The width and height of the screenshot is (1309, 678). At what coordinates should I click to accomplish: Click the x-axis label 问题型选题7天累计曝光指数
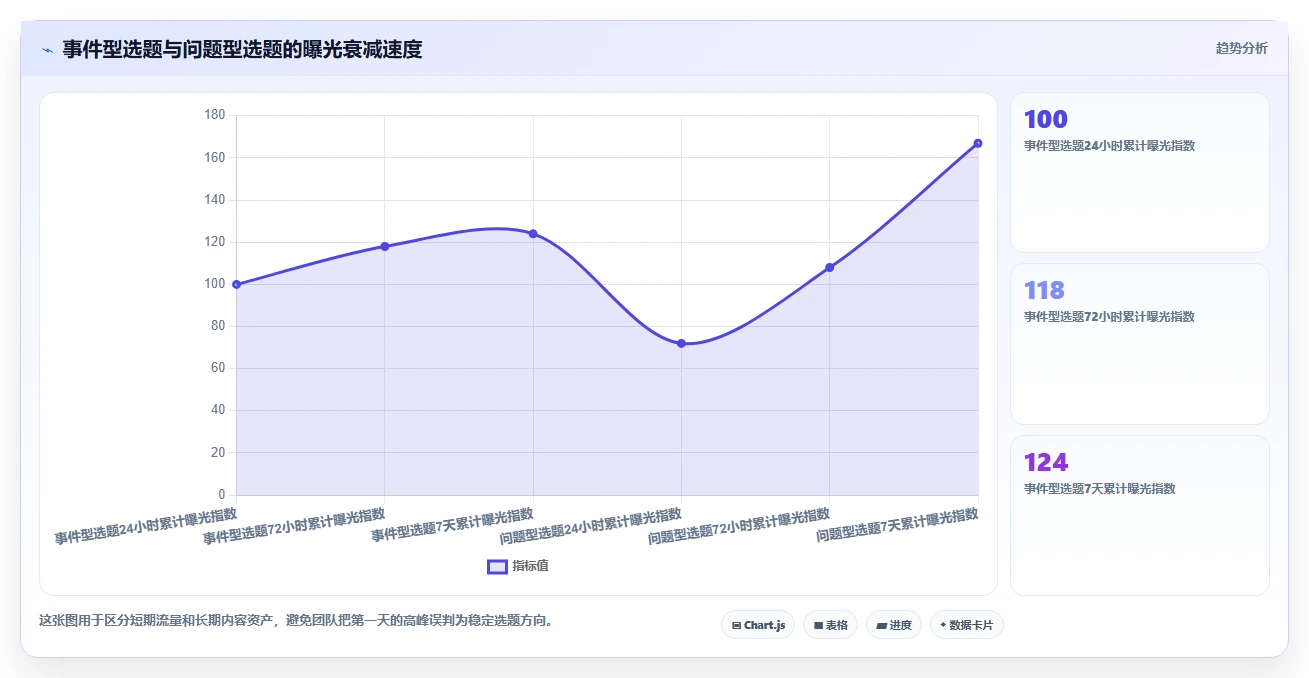click(x=897, y=525)
